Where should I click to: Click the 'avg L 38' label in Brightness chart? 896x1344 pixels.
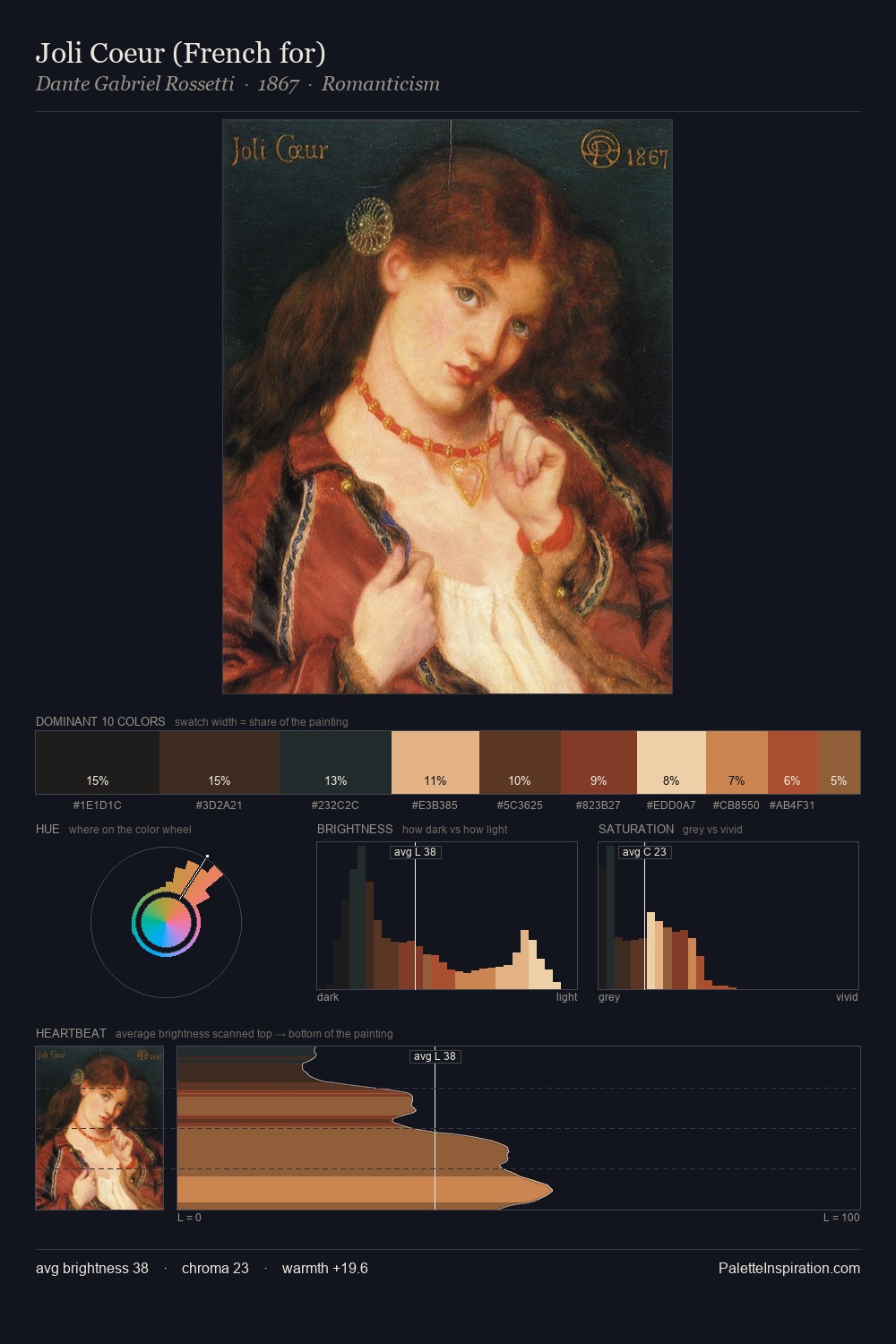(x=415, y=852)
